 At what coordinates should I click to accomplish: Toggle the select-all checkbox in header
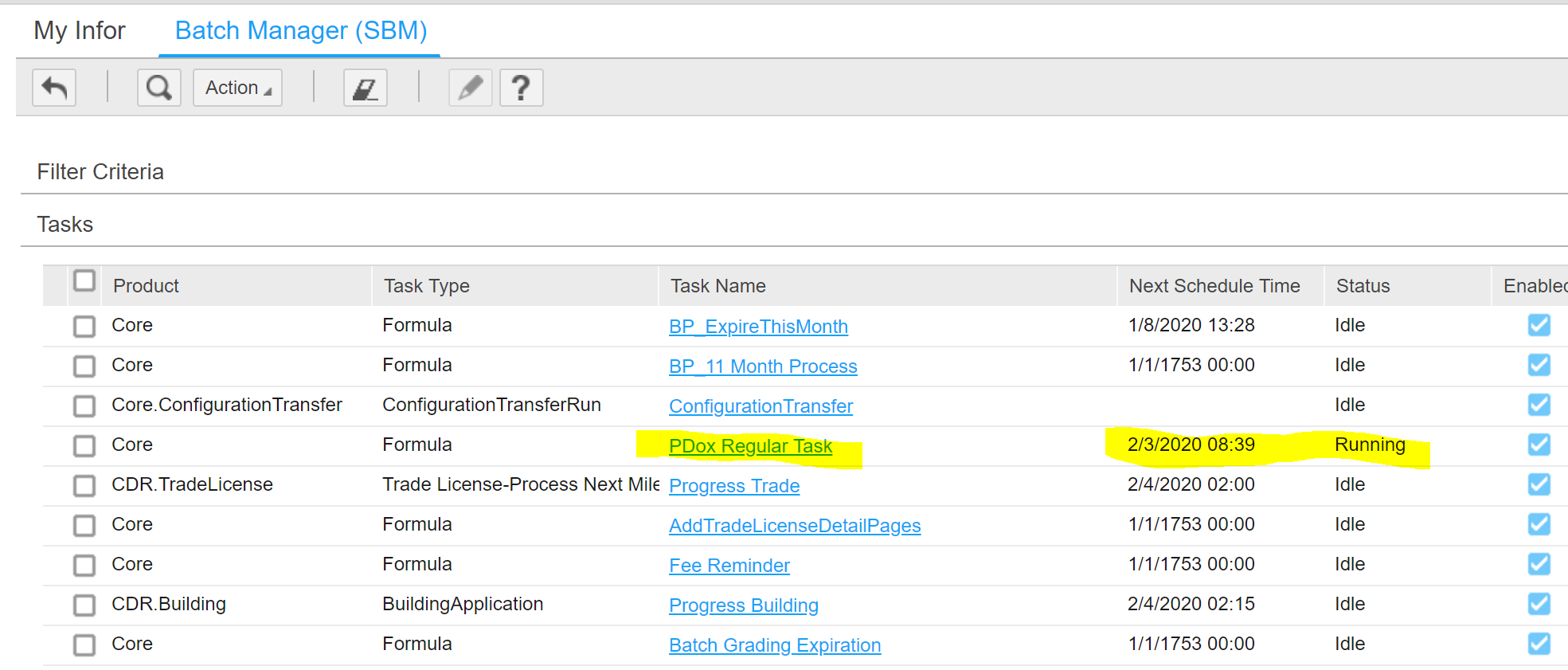coord(84,281)
